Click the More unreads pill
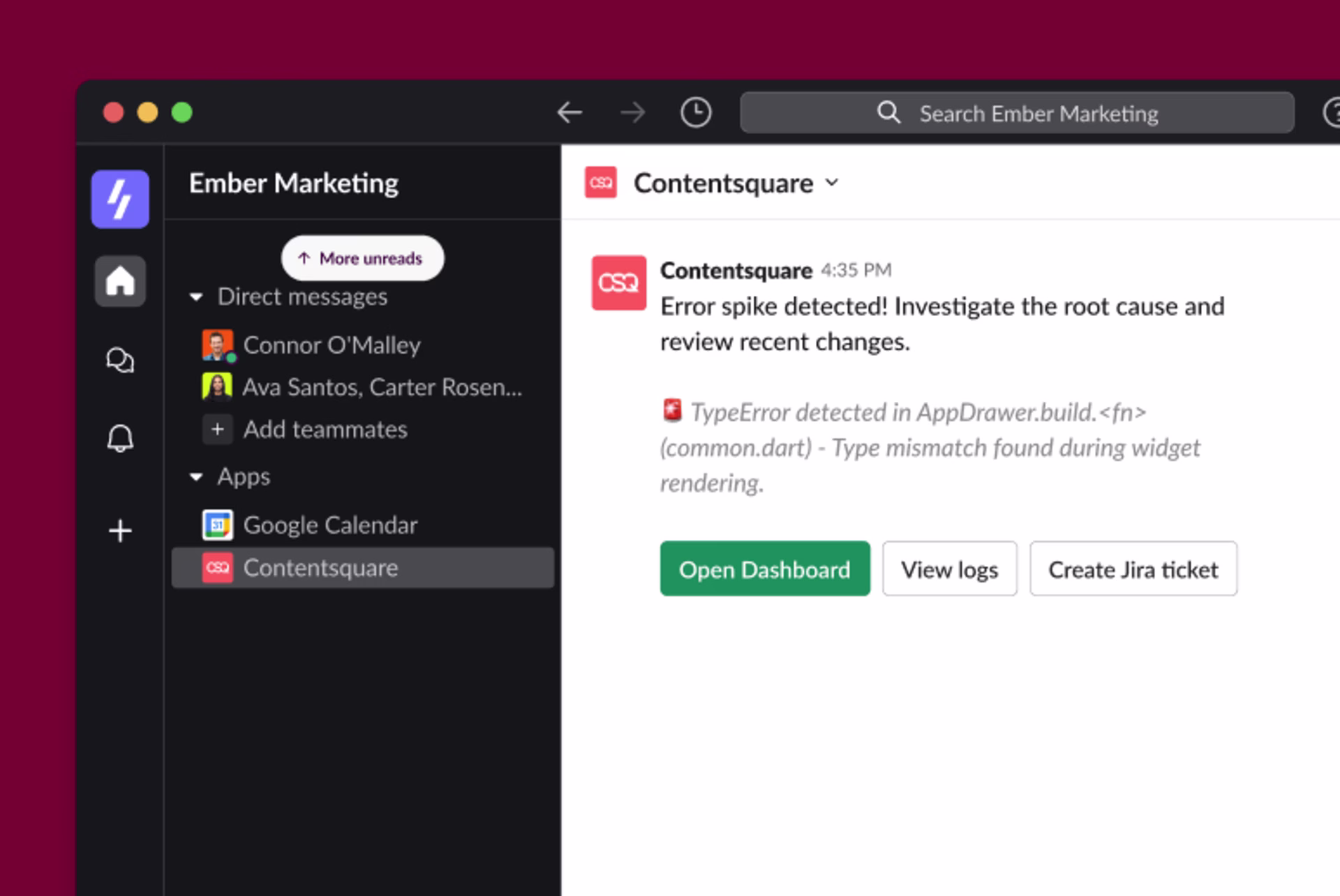This screenshot has height=896, width=1340. 362,258
